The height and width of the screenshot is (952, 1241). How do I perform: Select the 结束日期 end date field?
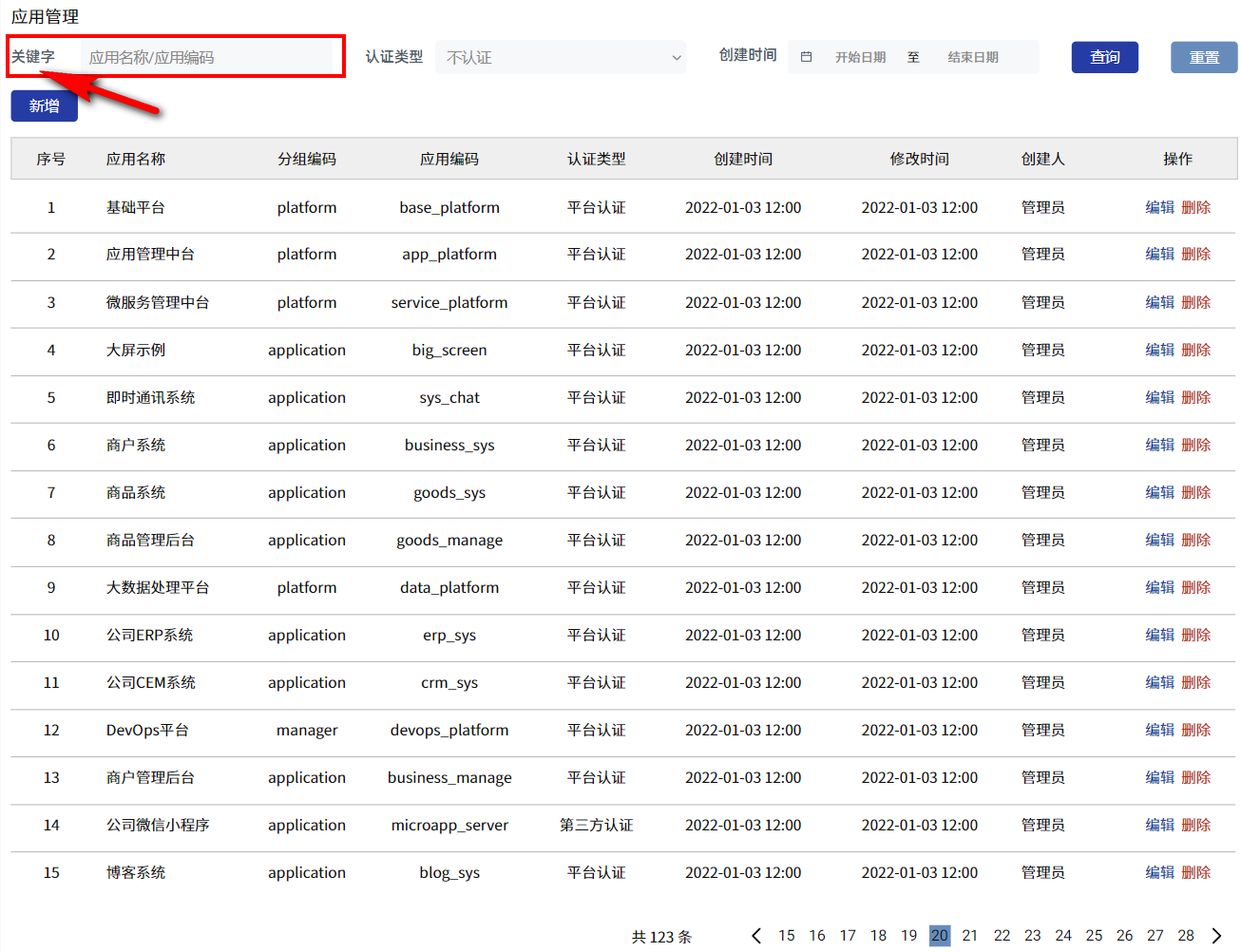click(972, 57)
